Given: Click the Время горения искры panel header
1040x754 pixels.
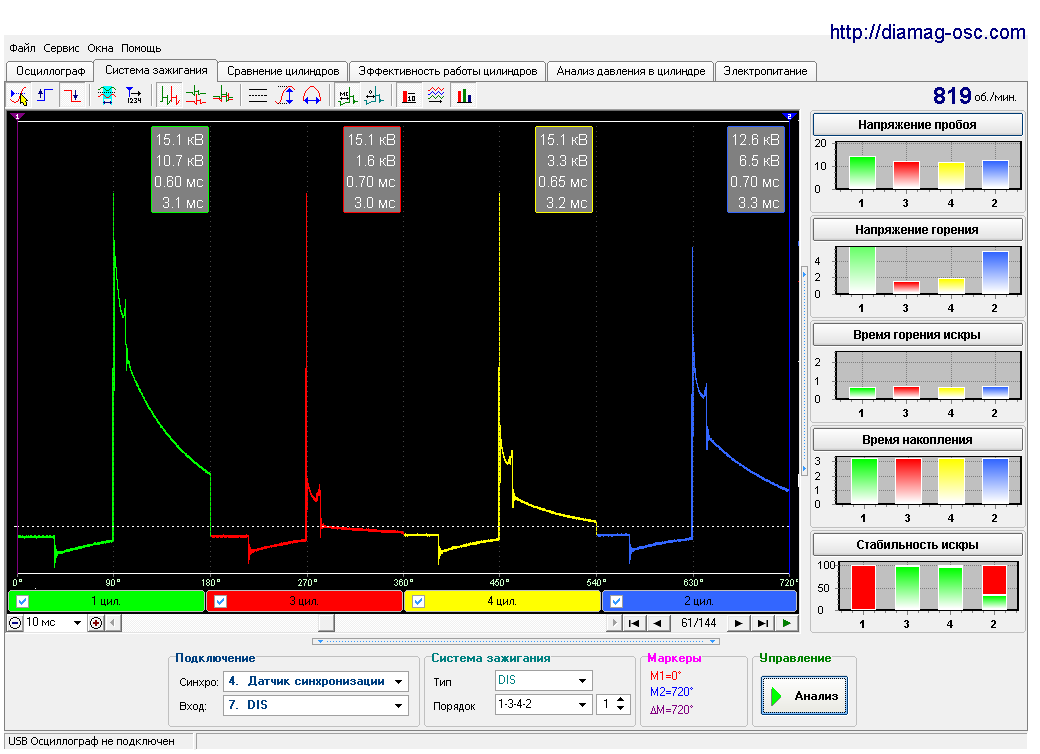Looking at the screenshot, I should tap(917, 334).
